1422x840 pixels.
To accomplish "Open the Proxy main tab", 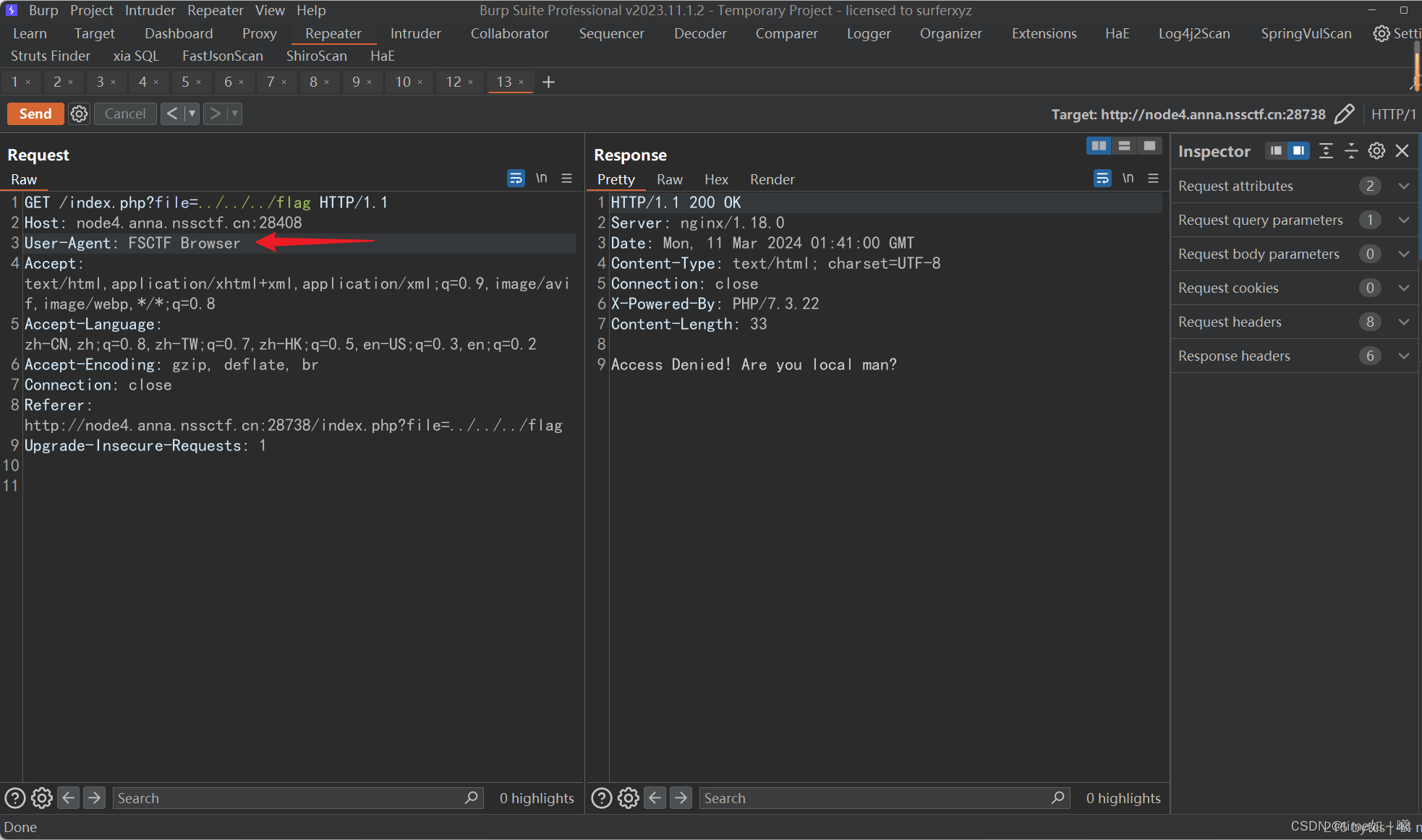I will (260, 33).
